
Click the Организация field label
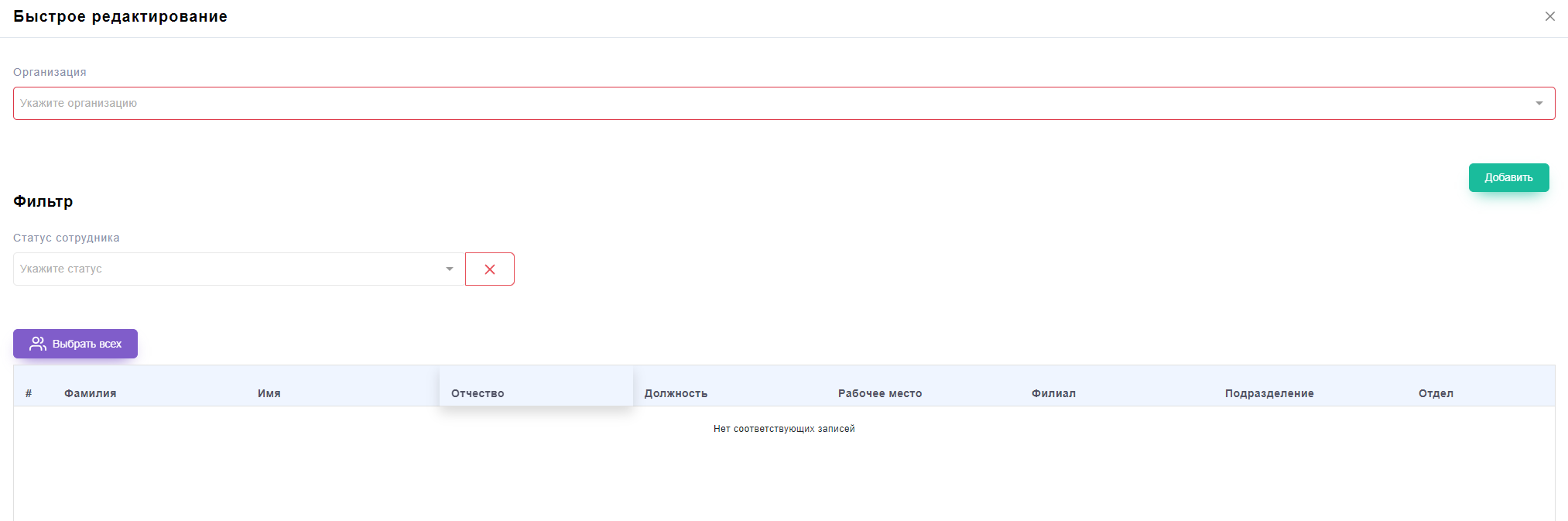[x=50, y=72]
